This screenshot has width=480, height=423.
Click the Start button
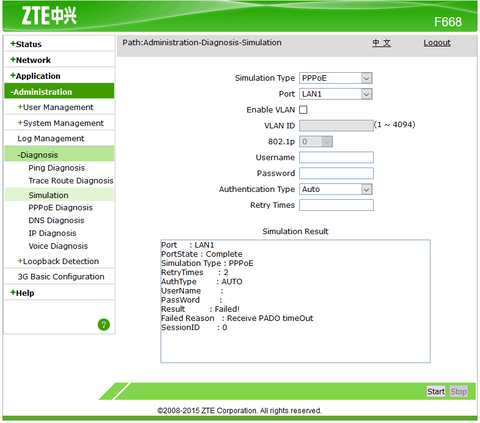436,391
